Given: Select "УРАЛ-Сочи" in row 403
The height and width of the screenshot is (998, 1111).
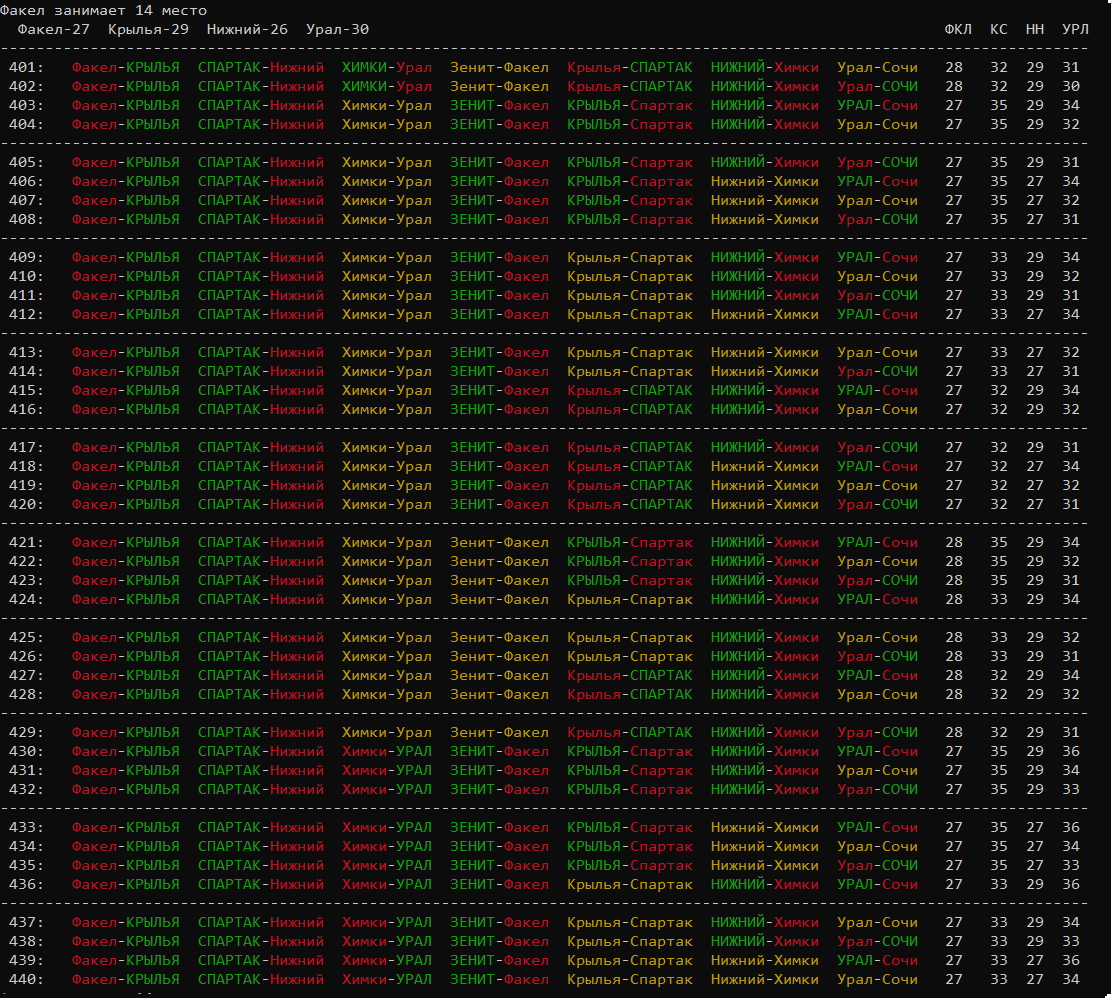Looking at the screenshot, I should point(877,106).
